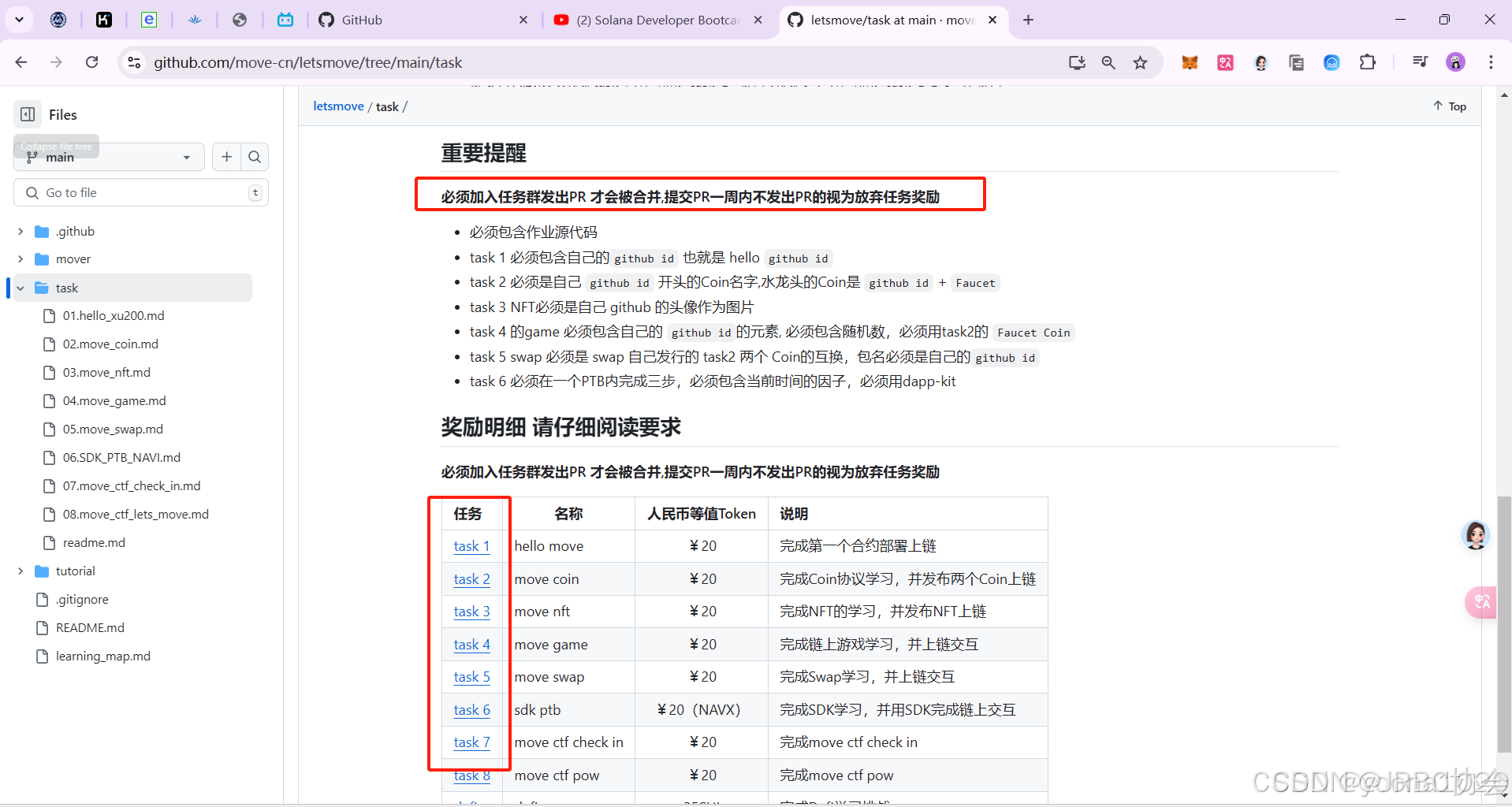Collapse the file tree sidebar panel
The width and height of the screenshot is (1512, 807).
click(27, 114)
